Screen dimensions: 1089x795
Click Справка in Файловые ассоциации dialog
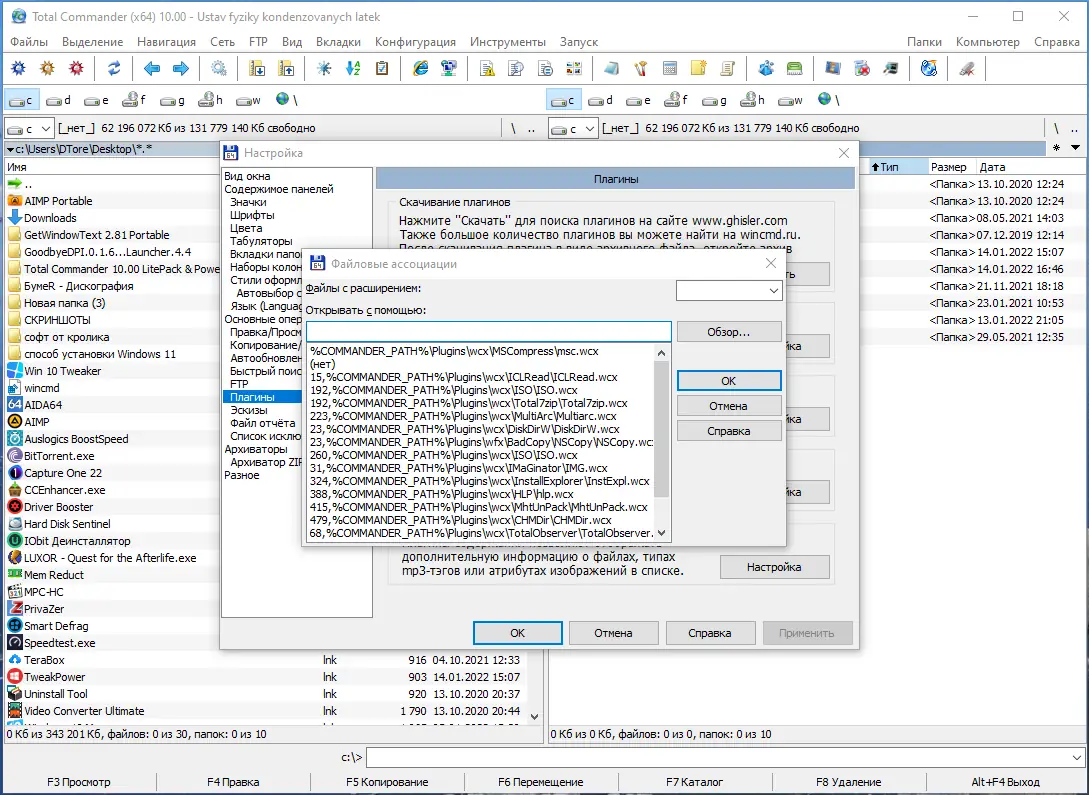(x=729, y=431)
